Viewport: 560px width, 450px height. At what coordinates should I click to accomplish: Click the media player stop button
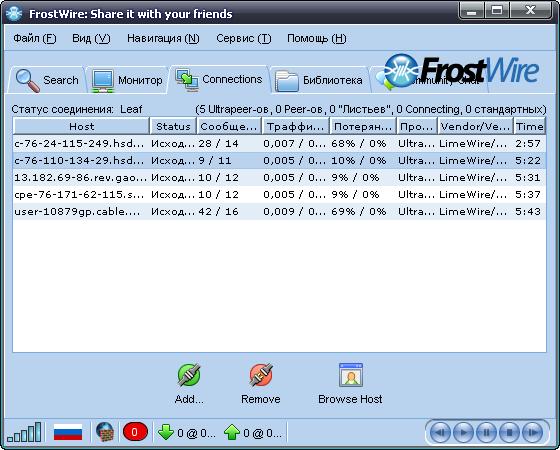click(510, 432)
